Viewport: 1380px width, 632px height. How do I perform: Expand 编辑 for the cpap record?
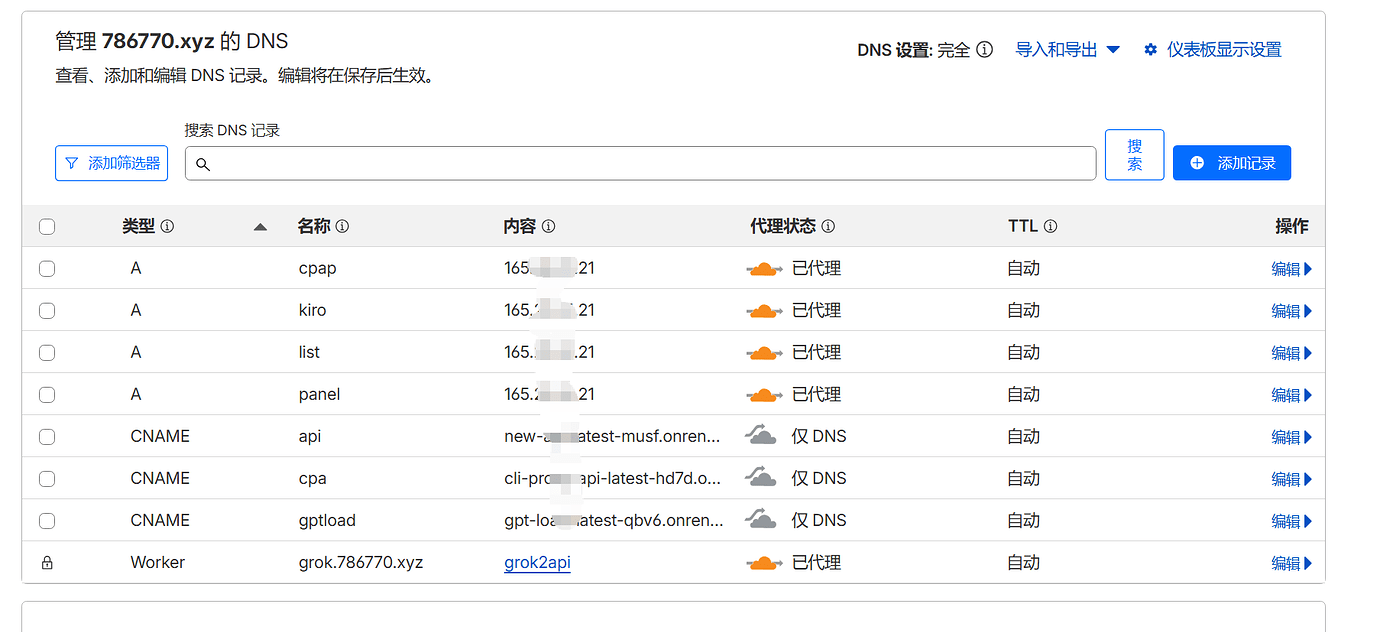(1291, 269)
